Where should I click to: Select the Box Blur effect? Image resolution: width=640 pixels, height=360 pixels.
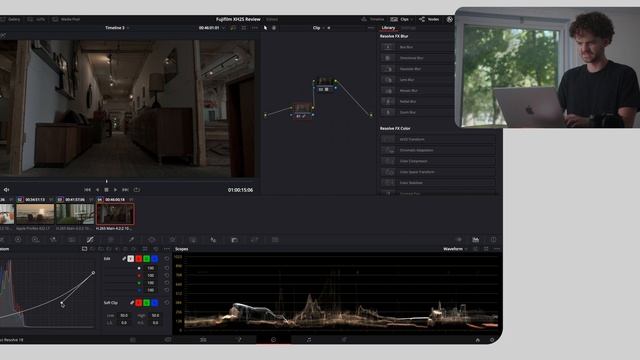pyautogui.click(x=416, y=47)
